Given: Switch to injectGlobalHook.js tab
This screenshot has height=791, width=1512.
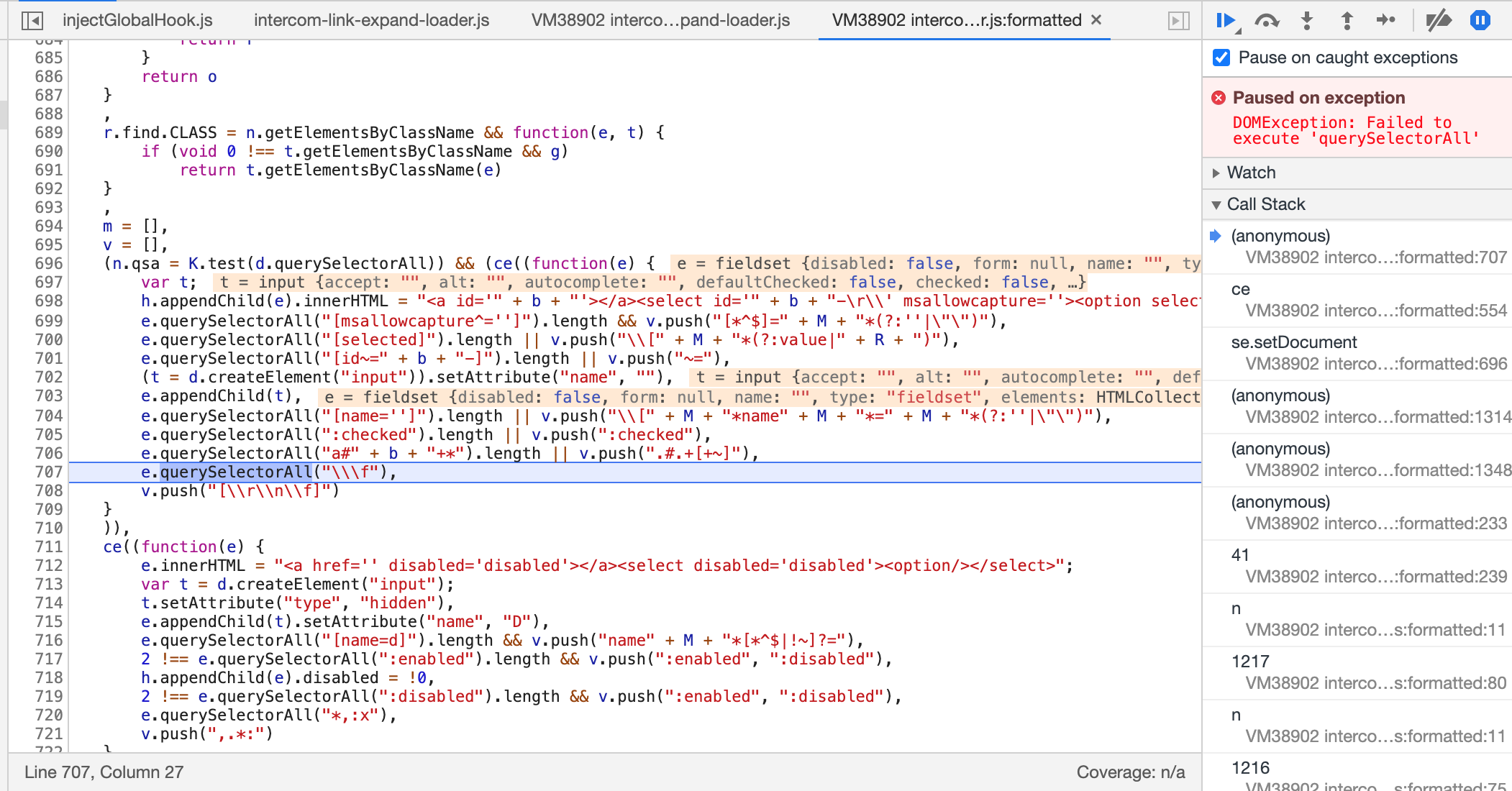Looking at the screenshot, I should click(x=137, y=21).
